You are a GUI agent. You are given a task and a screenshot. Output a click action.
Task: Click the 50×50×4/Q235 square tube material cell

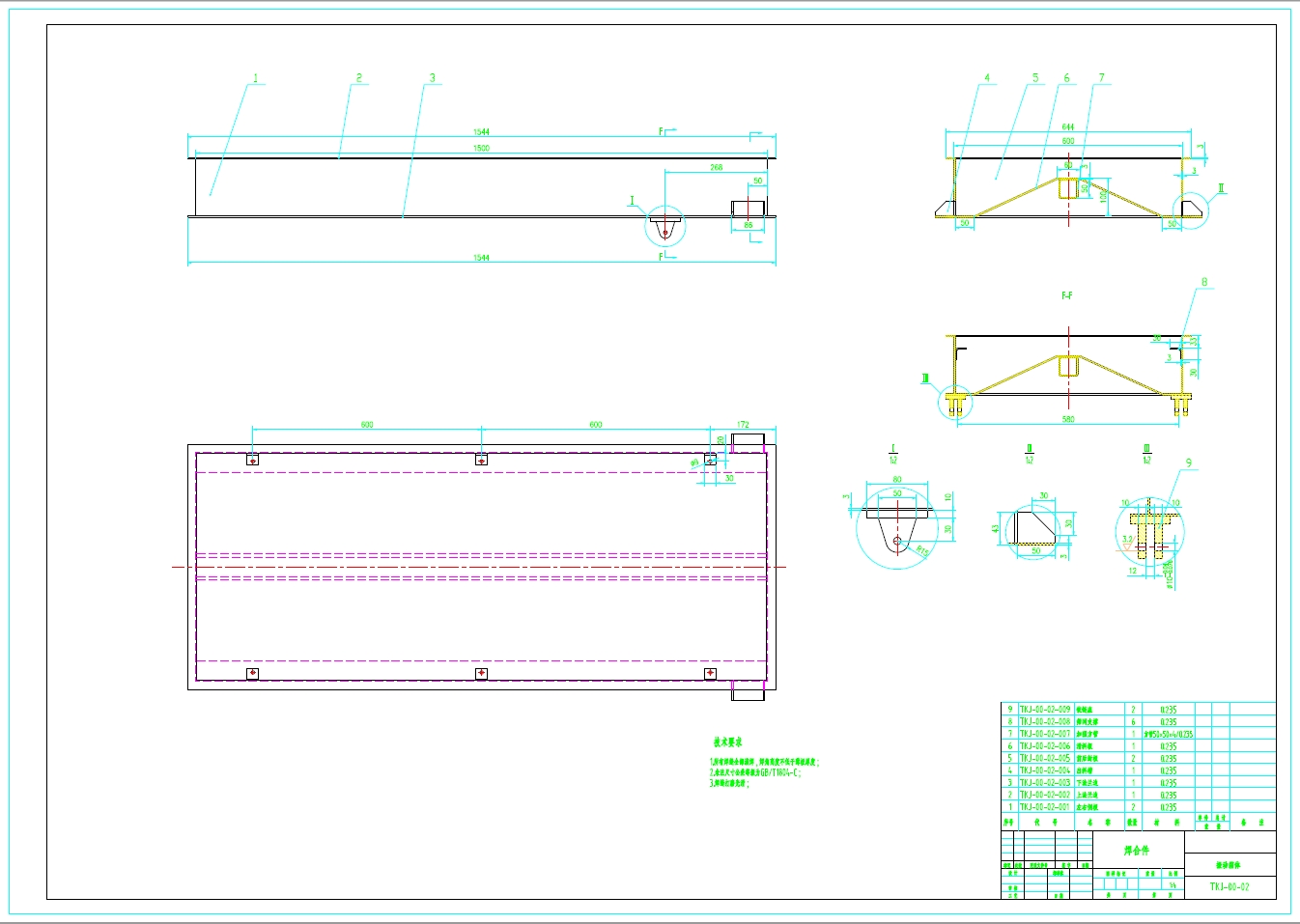(1169, 734)
